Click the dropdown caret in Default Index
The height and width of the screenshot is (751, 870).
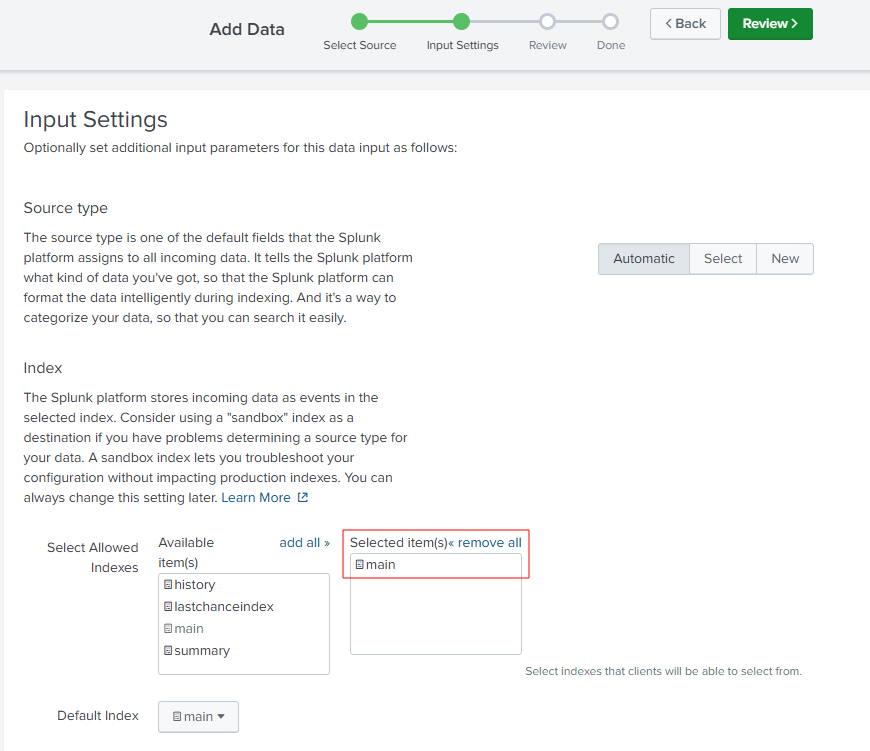[221, 717]
